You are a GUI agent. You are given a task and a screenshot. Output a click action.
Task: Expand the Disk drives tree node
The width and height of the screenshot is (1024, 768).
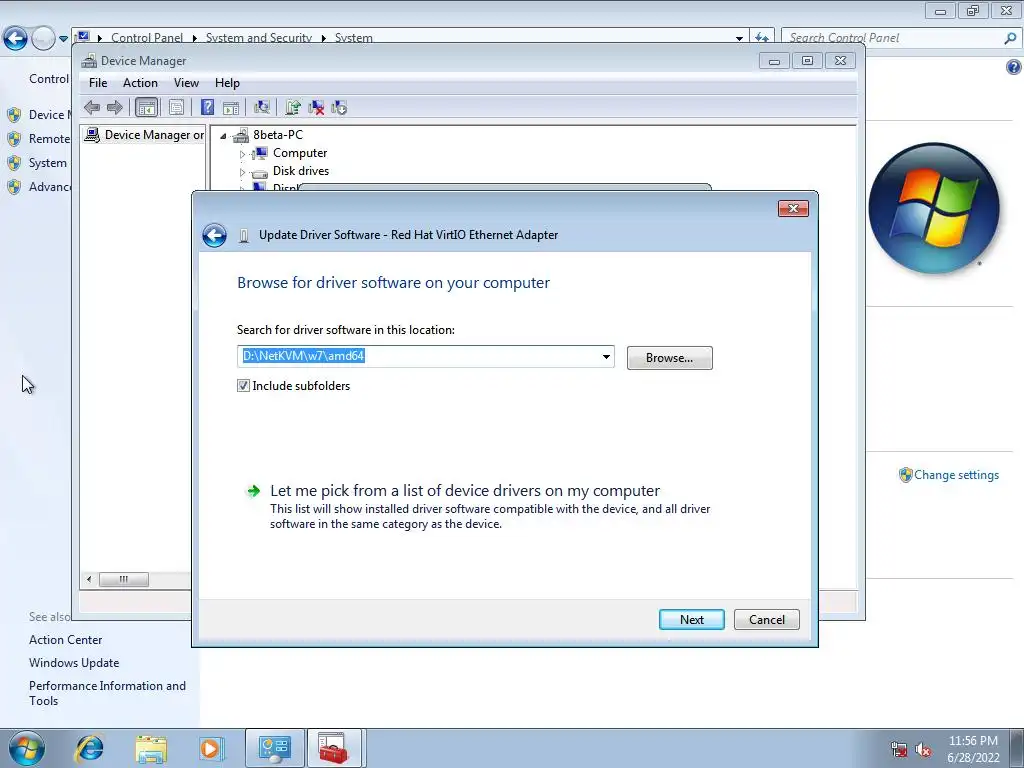(x=242, y=172)
